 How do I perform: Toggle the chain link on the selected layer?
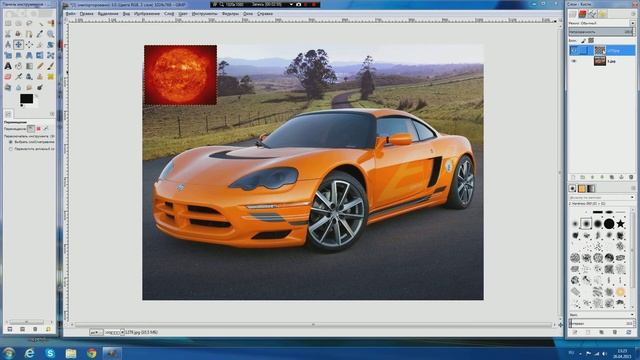click(584, 50)
